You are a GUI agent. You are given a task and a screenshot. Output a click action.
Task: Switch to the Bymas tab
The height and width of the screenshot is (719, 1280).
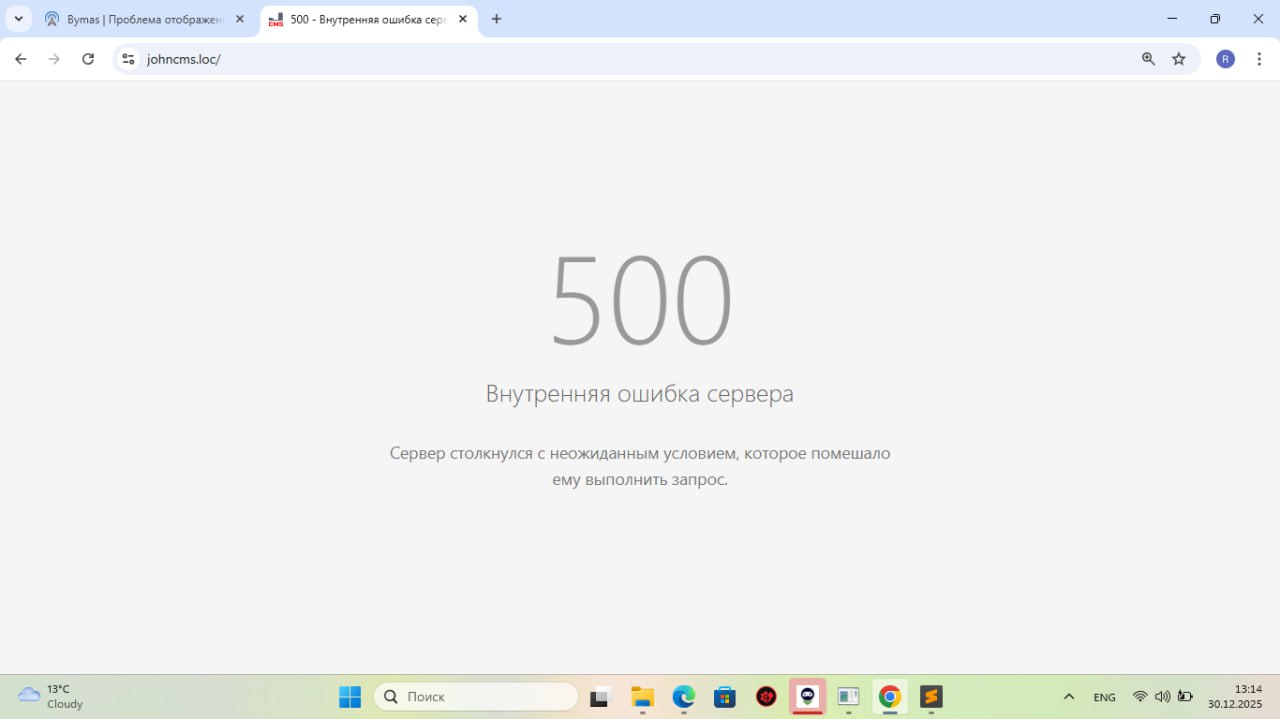coord(140,19)
